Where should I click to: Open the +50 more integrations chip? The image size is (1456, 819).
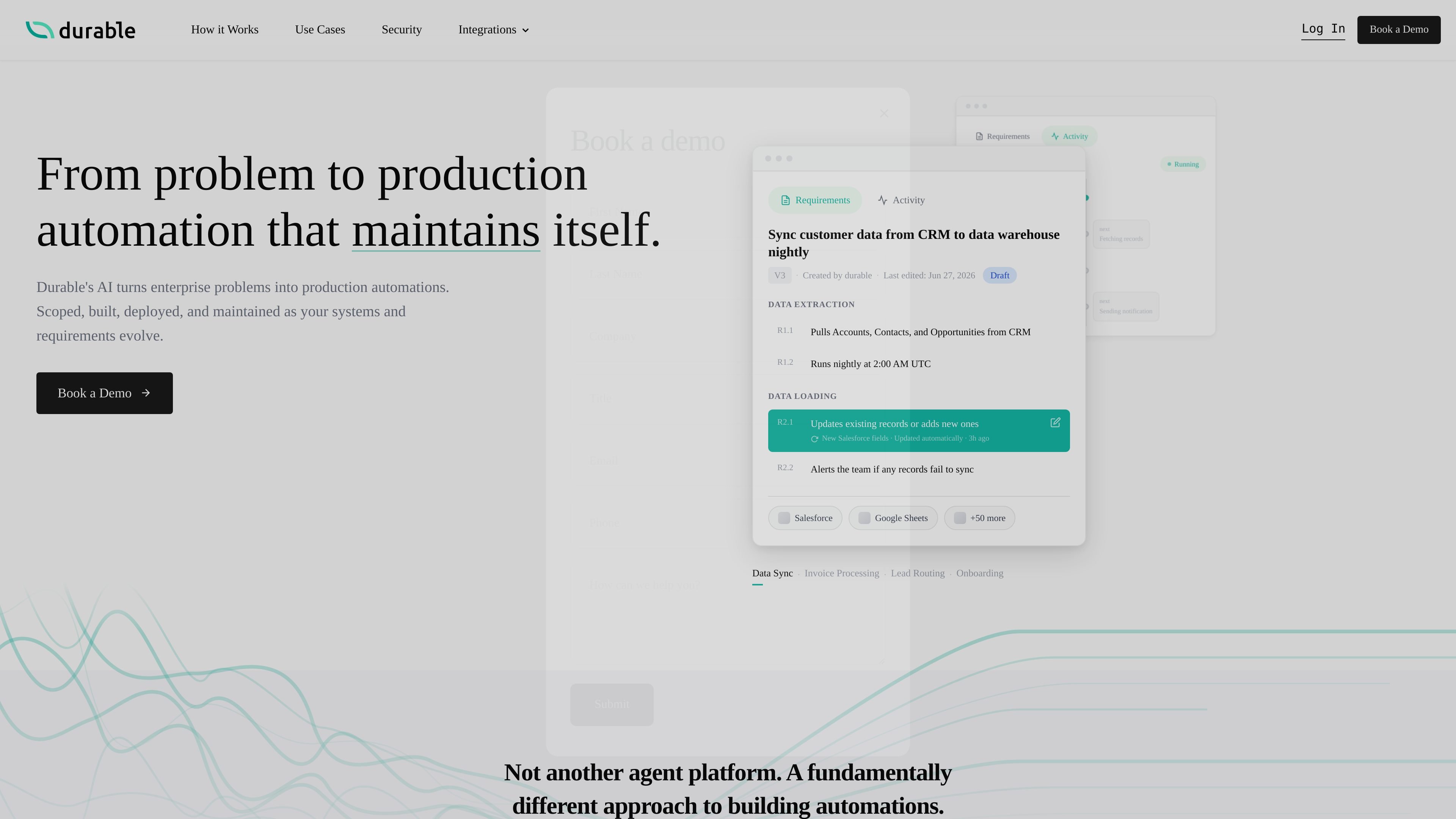click(x=979, y=518)
